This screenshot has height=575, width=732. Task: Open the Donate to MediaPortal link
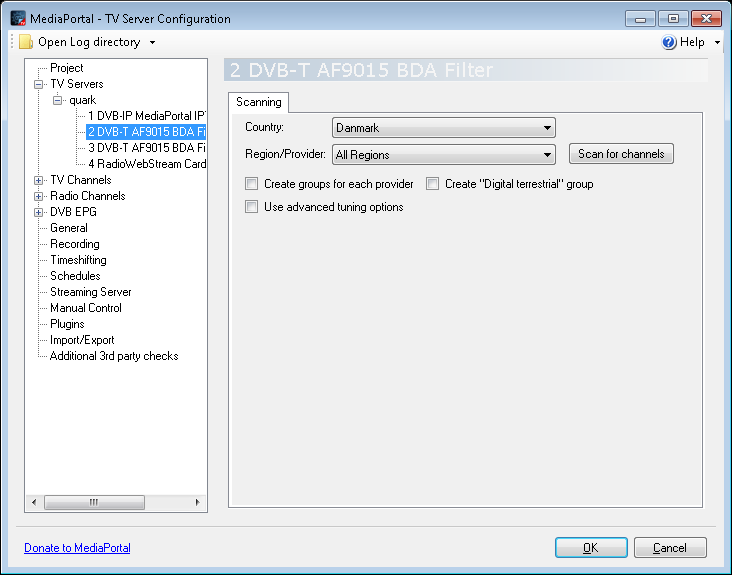pos(77,547)
